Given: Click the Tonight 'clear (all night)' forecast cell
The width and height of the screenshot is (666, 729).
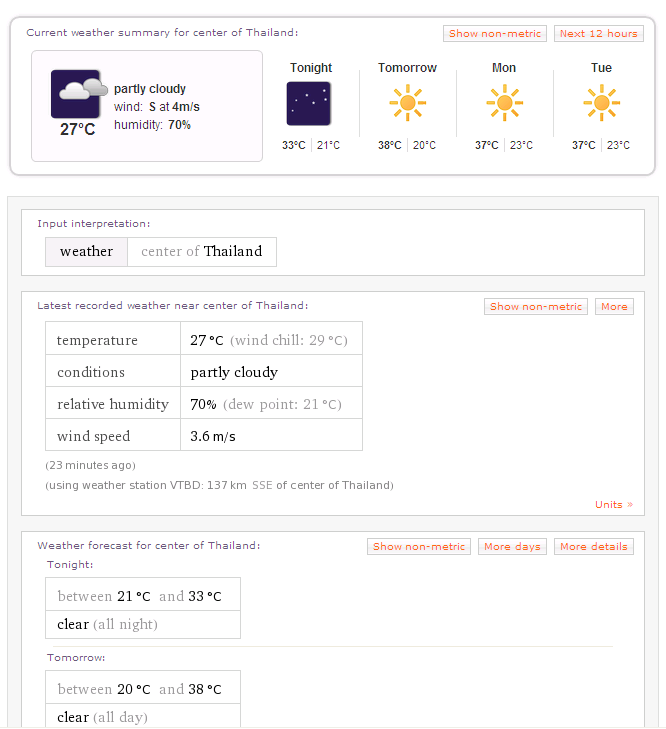Looking at the screenshot, I should (142, 625).
